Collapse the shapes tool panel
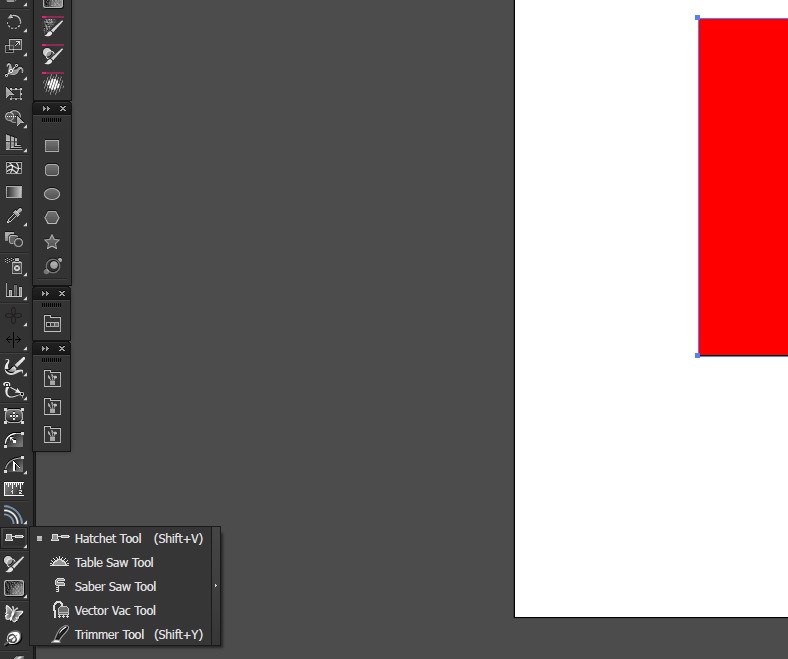 (46, 109)
